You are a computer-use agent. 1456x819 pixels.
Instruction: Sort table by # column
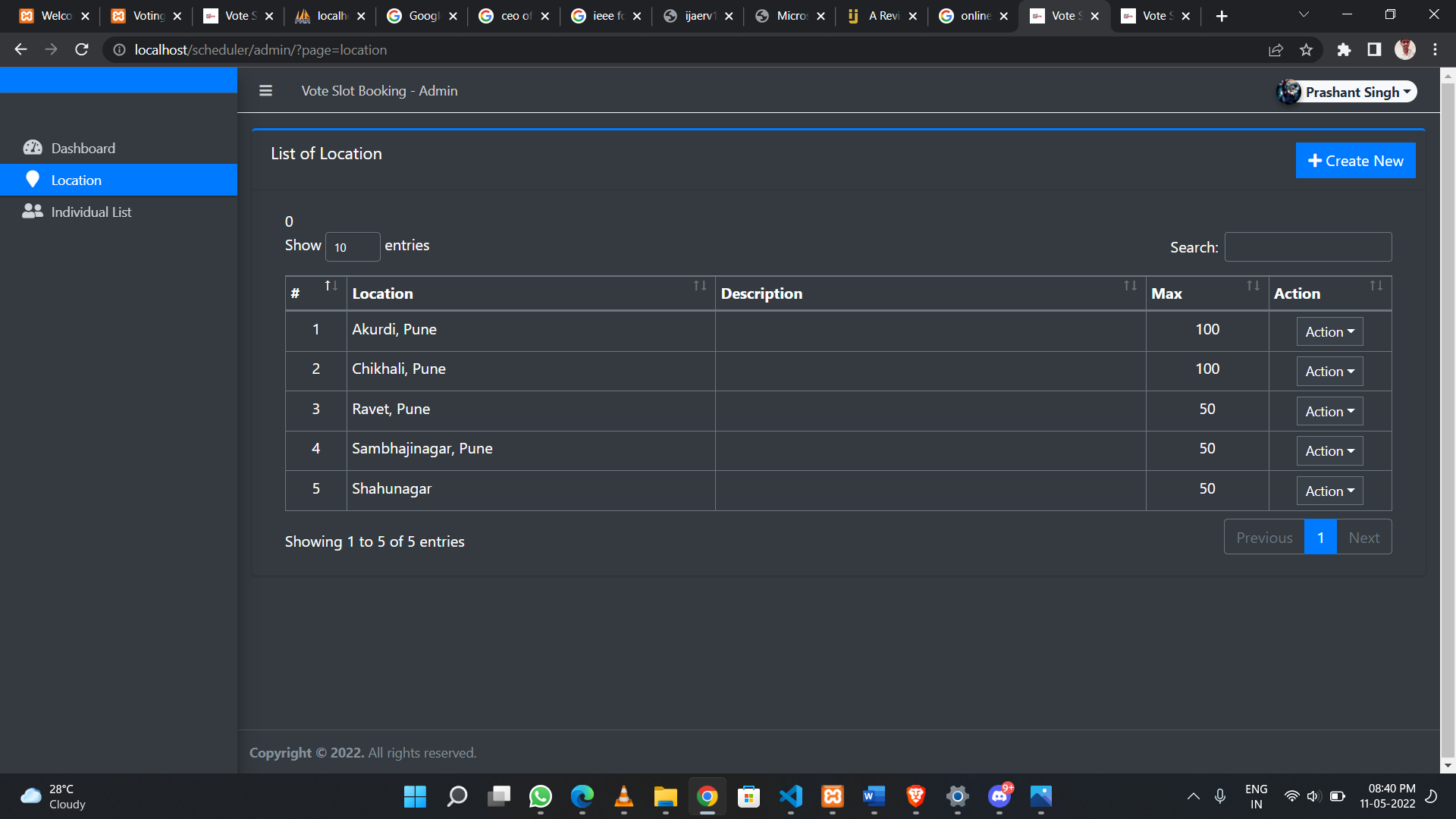pyautogui.click(x=315, y=293)
